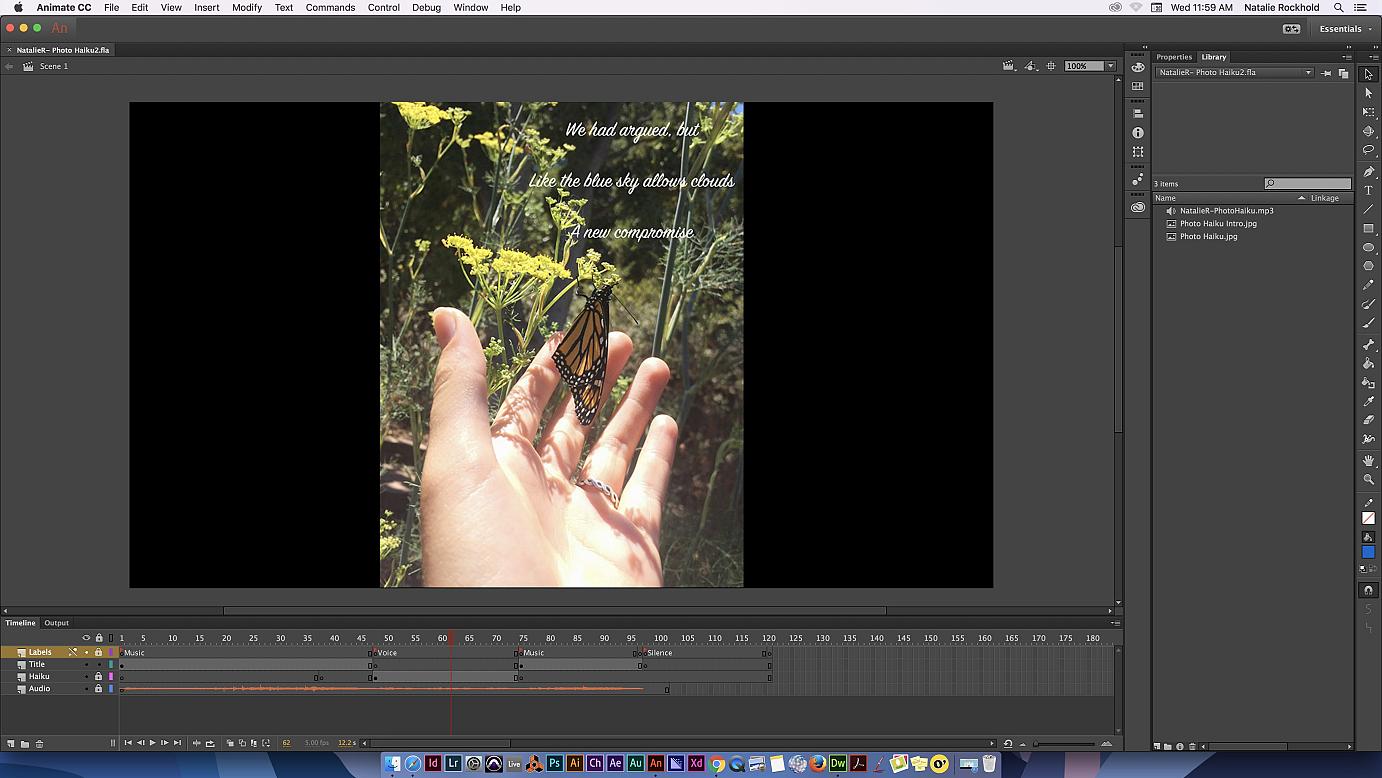This screenshot has height=778, width=1382.
Task: Toggle Name column sort order arrow
Action: point(1301,198)
